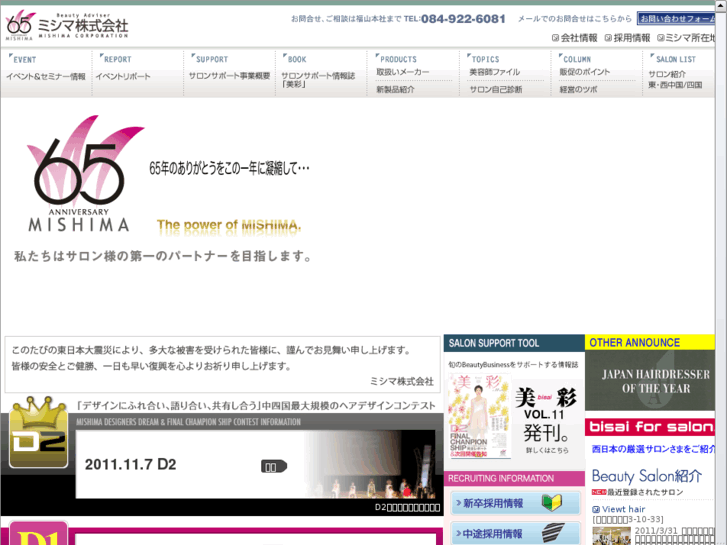Open イベントリポート menu item
Image resolution: width=727 pixels, height=545 pixels.
tap(123, 77)
